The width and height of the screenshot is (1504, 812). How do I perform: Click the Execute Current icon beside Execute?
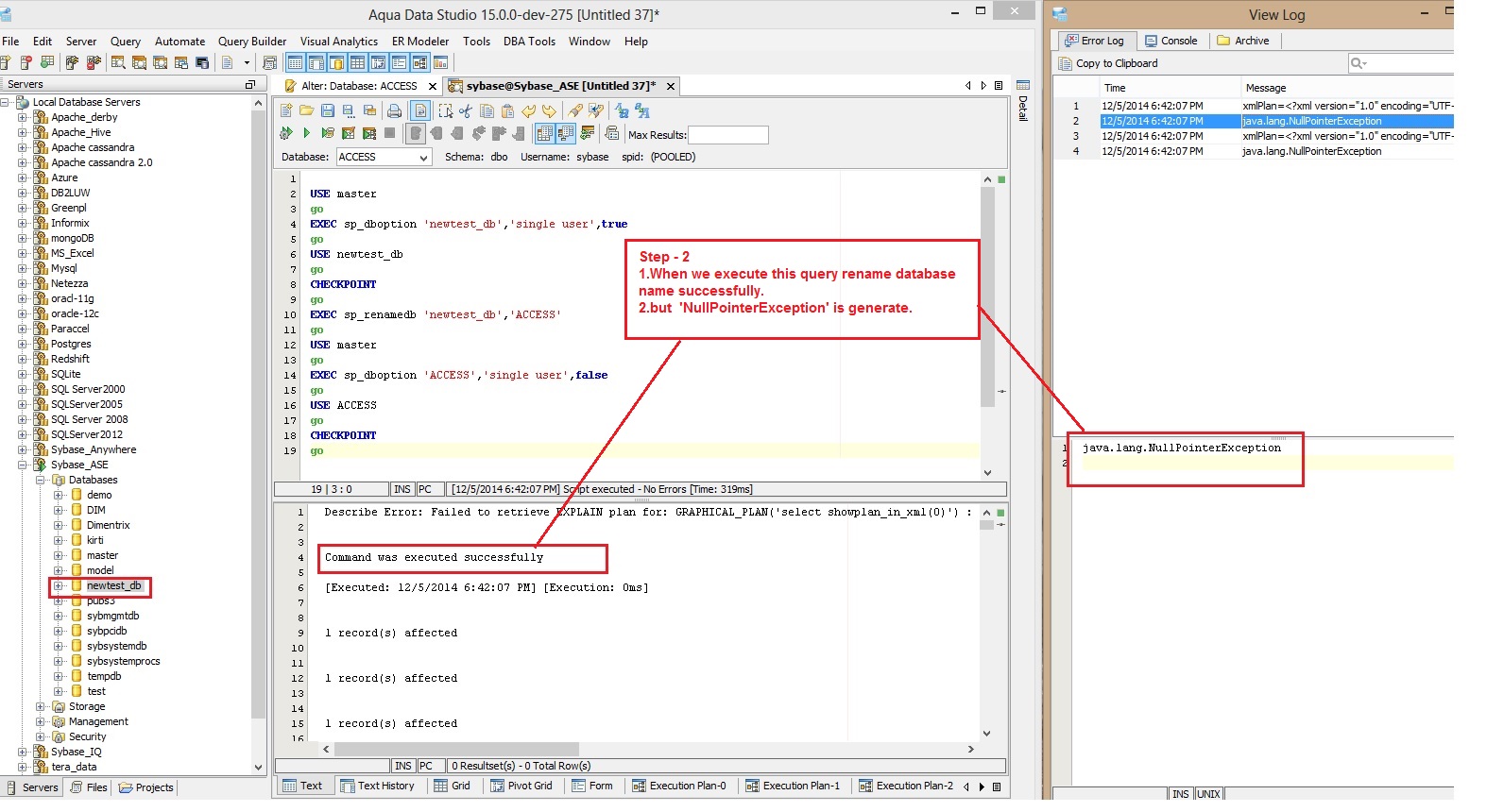click(x=328, y=133)
